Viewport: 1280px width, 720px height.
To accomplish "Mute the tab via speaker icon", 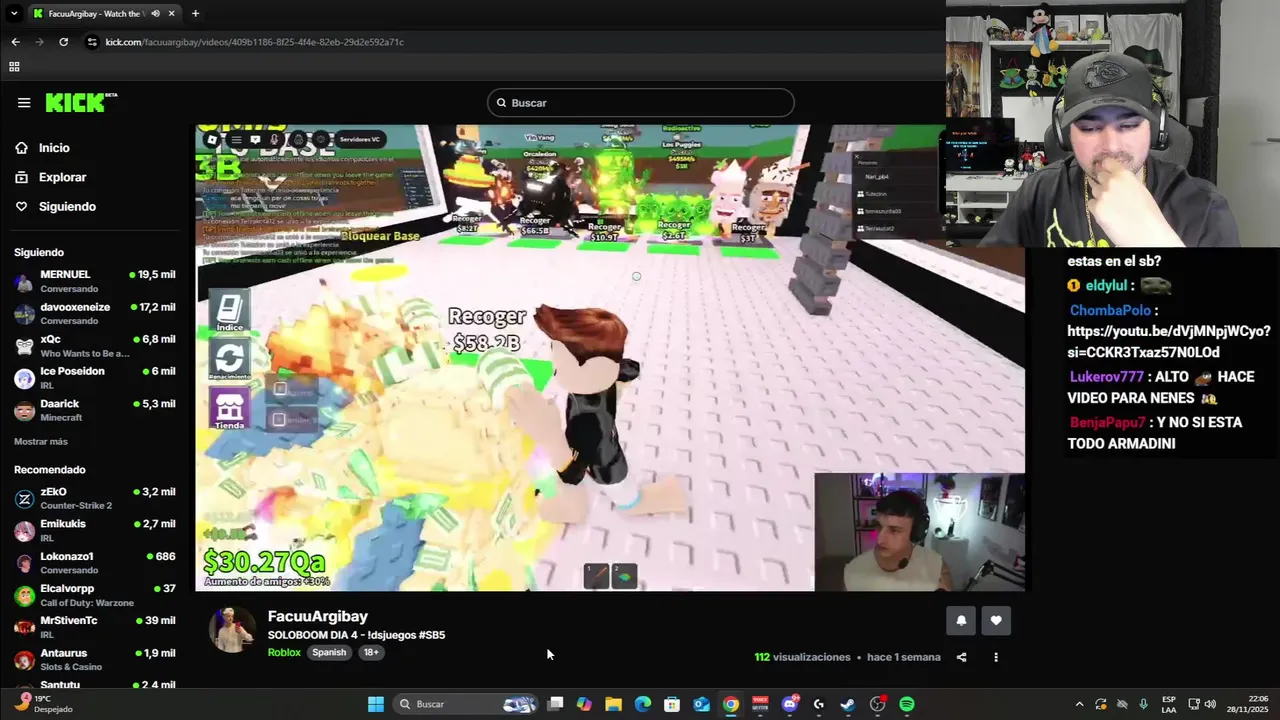I will coord(155,13).
